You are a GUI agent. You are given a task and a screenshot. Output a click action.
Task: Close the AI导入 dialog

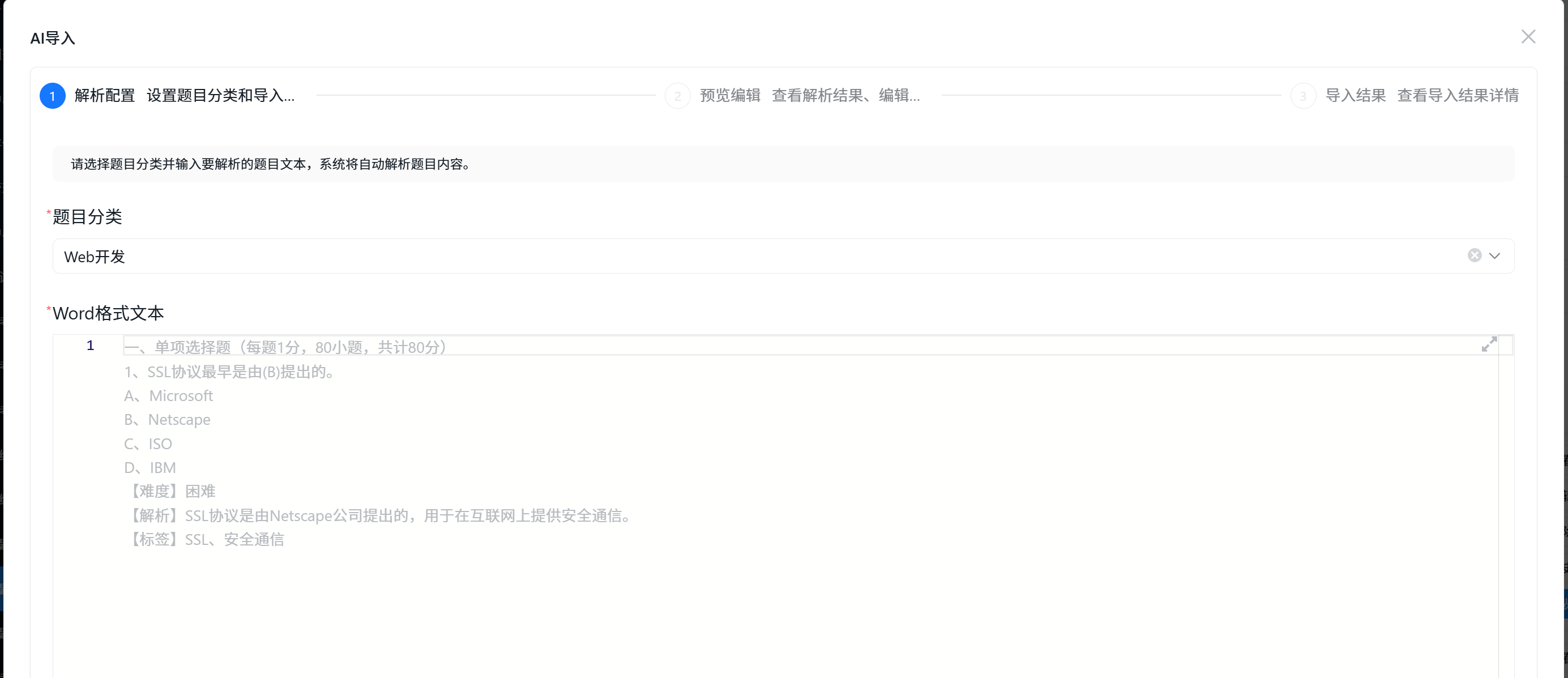click(1528, 36)
